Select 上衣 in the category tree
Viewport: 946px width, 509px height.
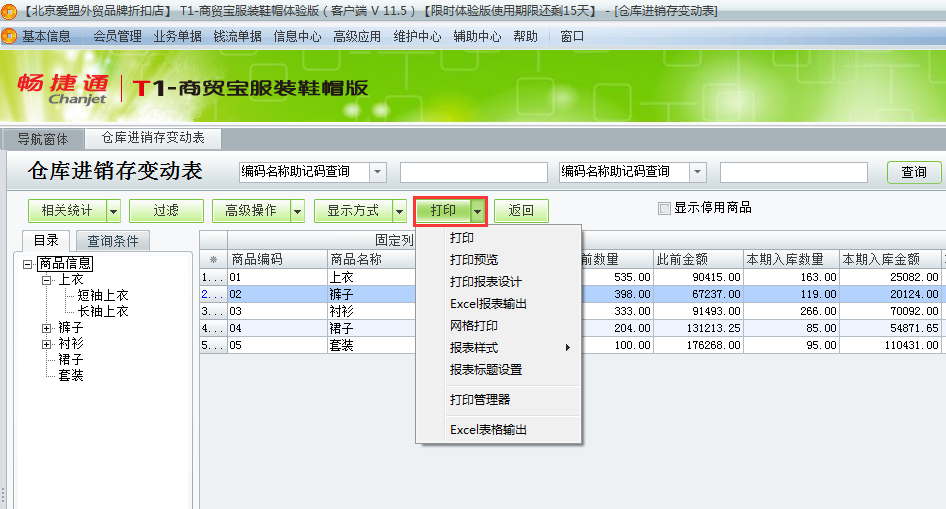pos(71,280)
